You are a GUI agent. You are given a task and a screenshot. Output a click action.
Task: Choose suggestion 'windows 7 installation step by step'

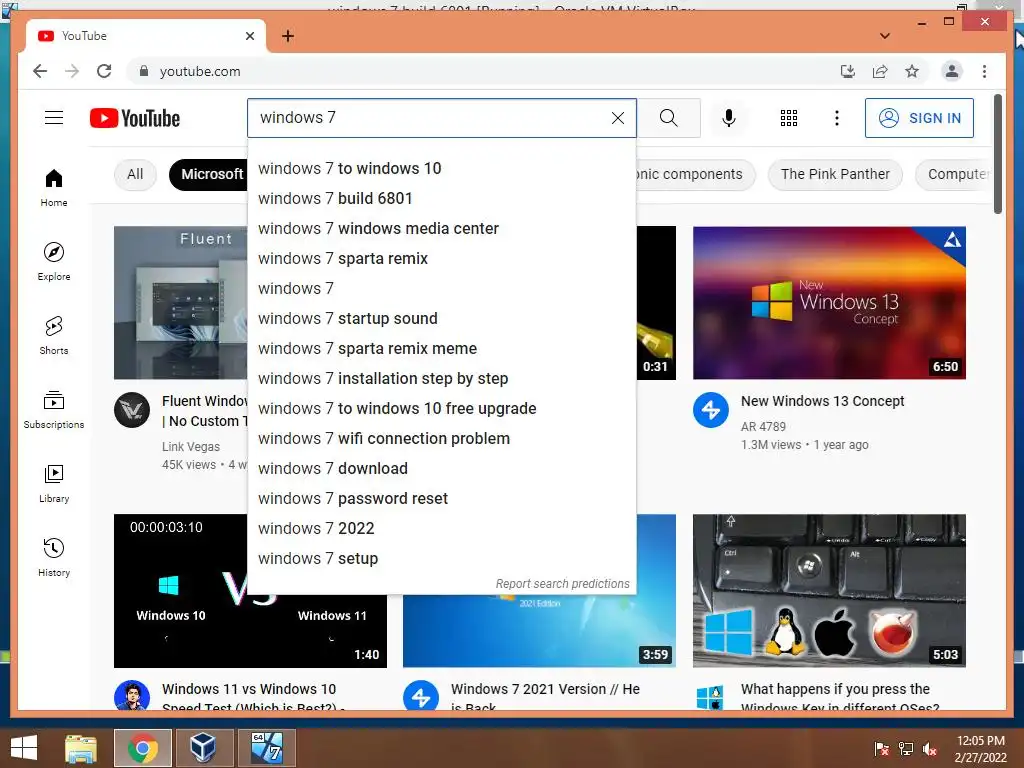[441, 379]
